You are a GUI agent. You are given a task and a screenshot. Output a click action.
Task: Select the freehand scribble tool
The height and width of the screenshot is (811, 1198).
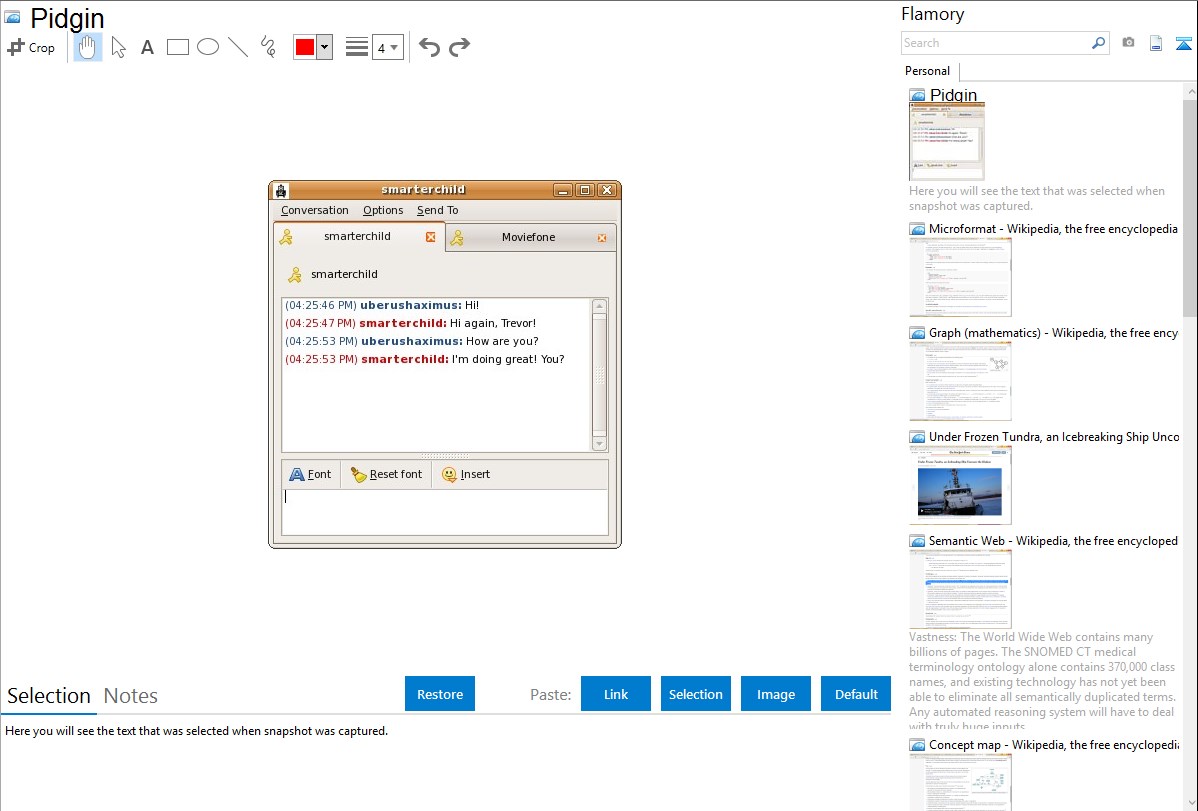pos(268,47)
